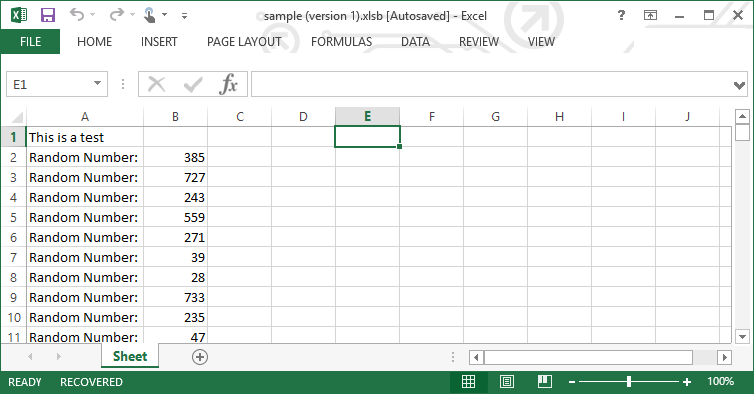Save the workbook with the floppy icon
Image resolution: width=754 pixels, height=394 pixels.
[x=48, y=15]
